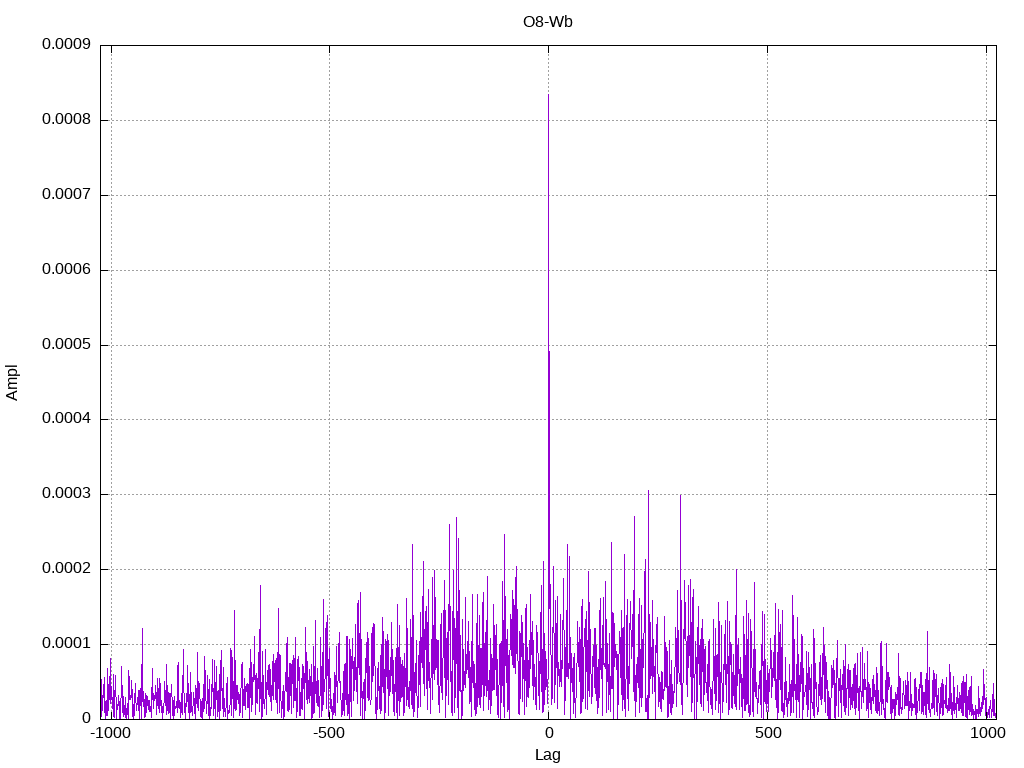Click the 500 x-axis tick label
The image size is (1024, 768).
[768, 733]
